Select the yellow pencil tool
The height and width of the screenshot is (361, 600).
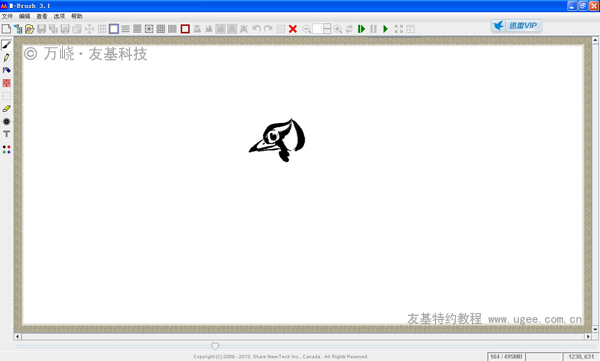7,57
